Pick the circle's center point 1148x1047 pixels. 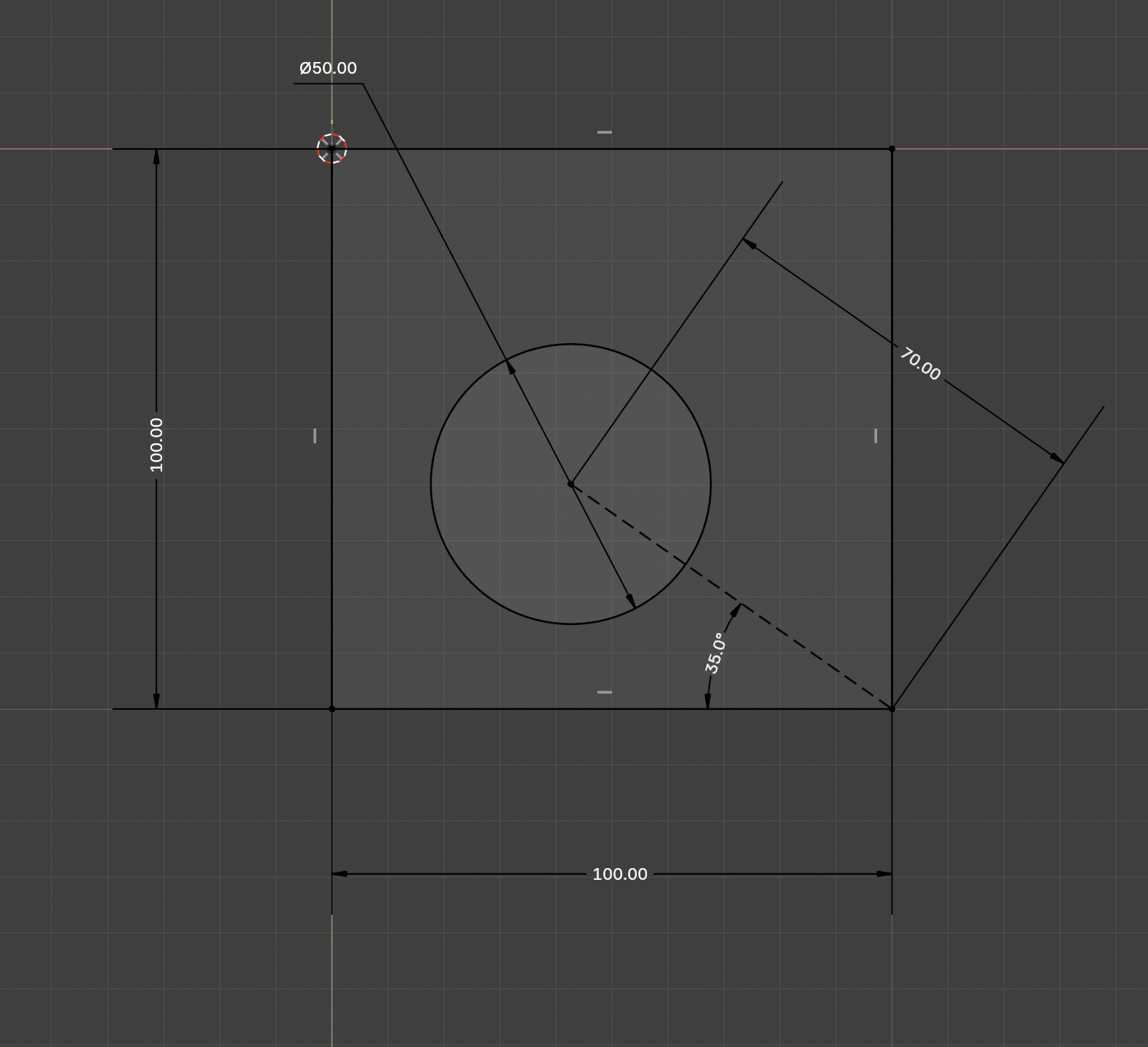click(x=570, y=484)
